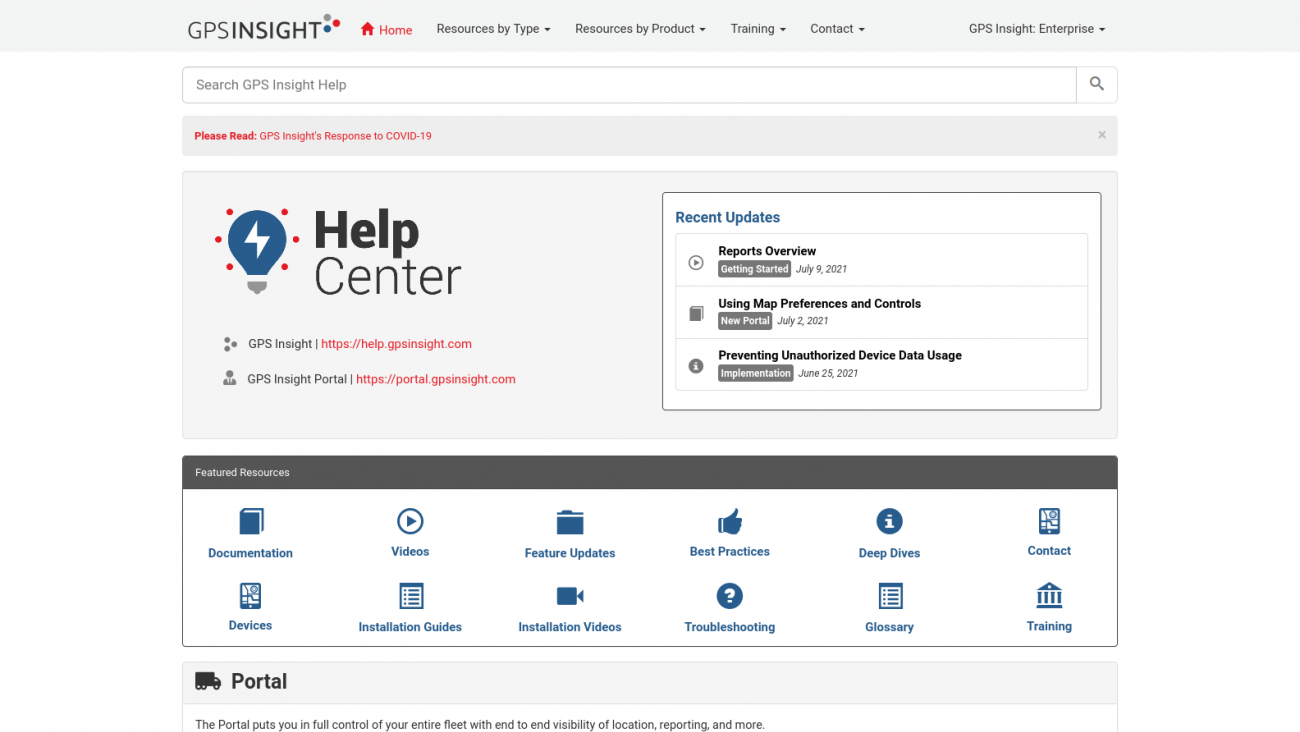Image resolution: width=1300 pixels, height=732 pixels.
Task: Open the COVID-19 response link
Action: point(345,136)
